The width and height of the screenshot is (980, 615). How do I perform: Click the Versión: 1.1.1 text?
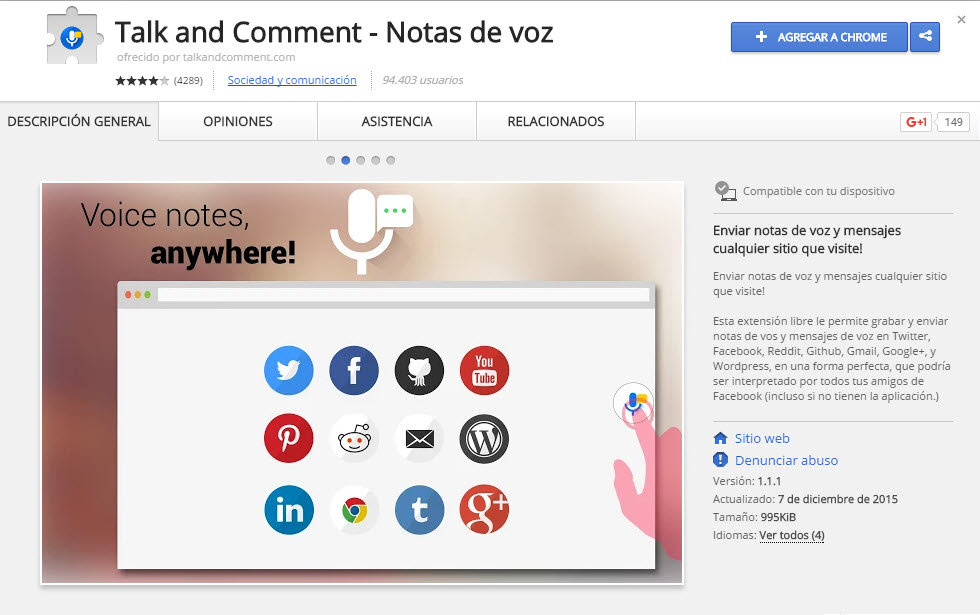(747, 481)
